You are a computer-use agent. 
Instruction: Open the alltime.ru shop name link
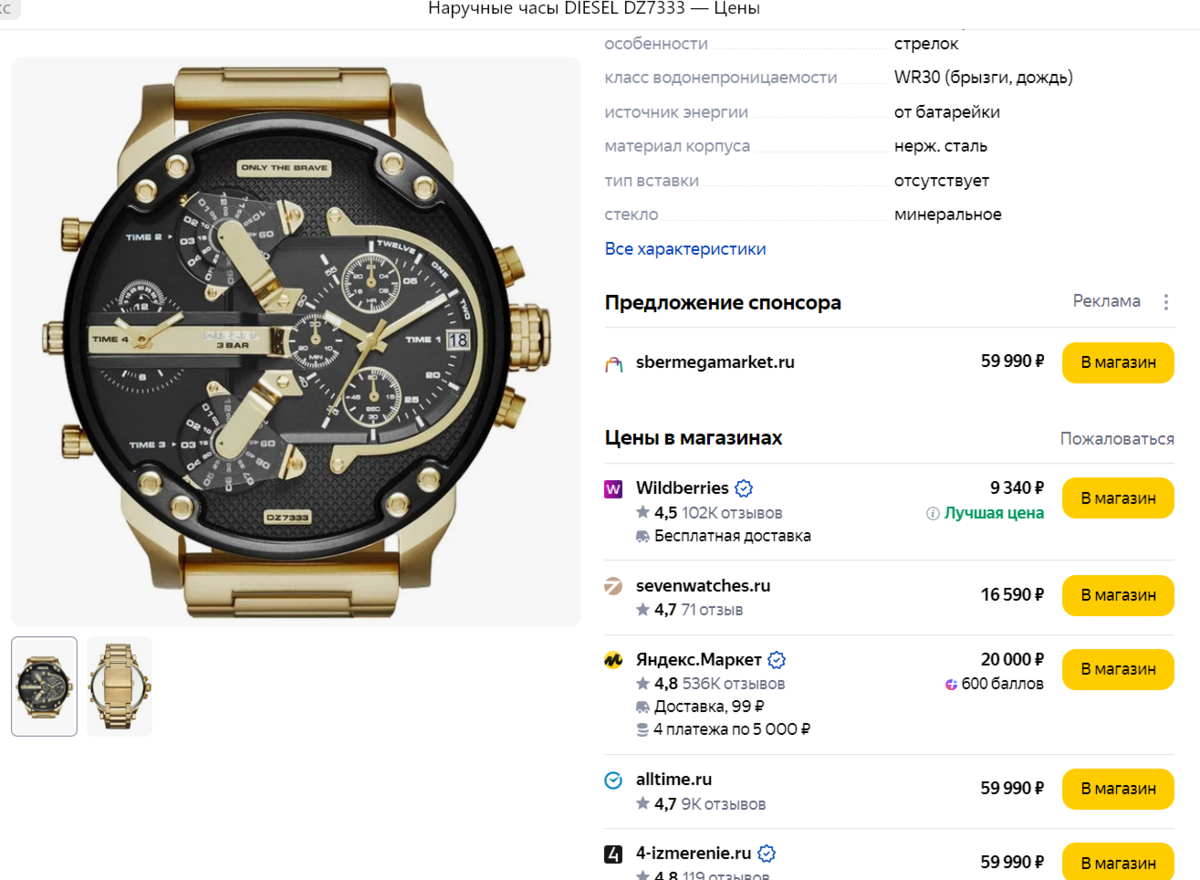[x=674, y=779]
